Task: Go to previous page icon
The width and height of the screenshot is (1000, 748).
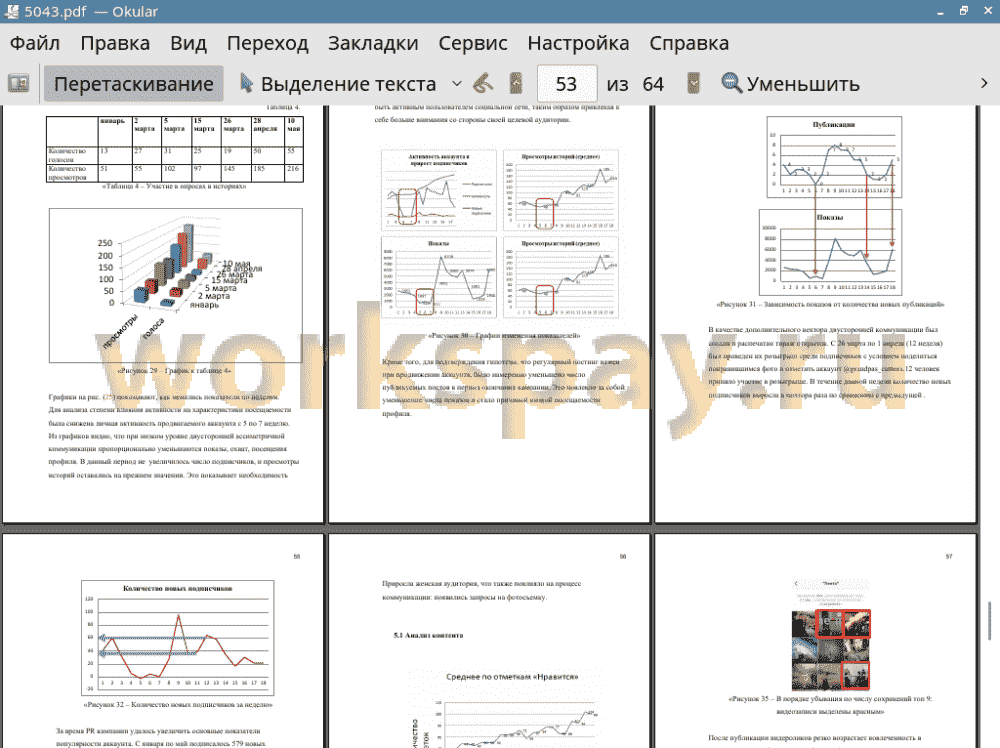Action: tap(516, 84)
